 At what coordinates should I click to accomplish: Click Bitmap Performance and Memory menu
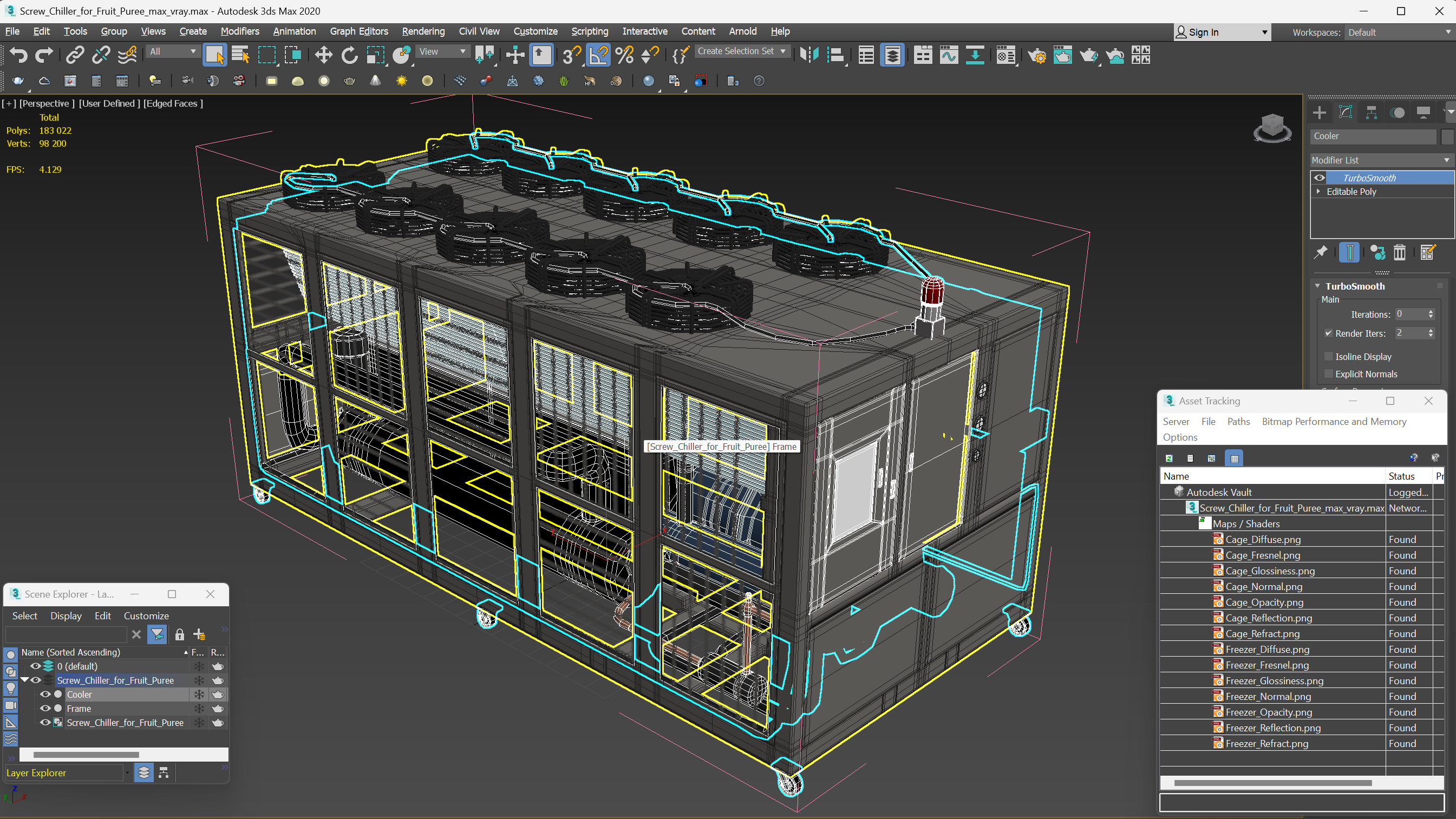click(x=1334, y=422)
